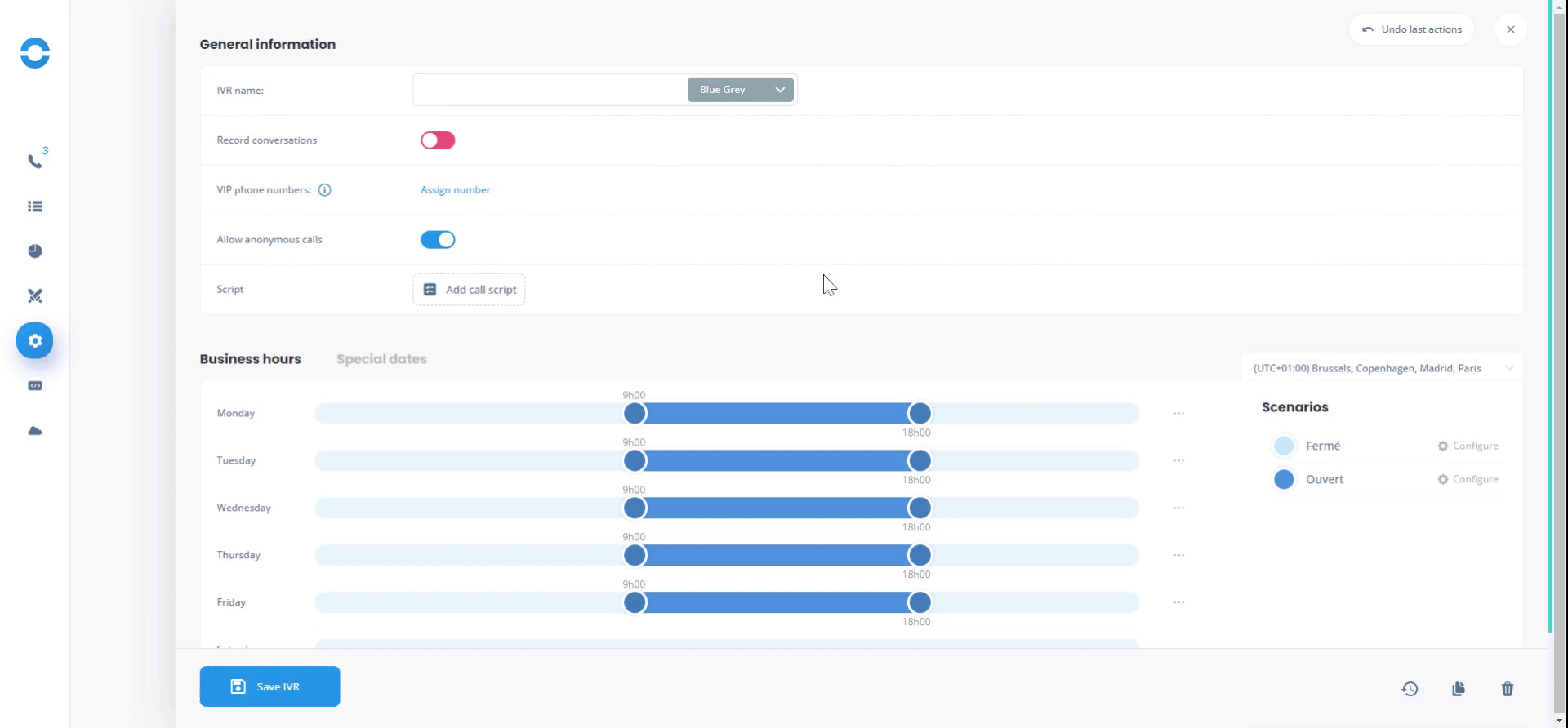Screen dimensions: 1568x728
Task: Open the timezone dropdown Brussels Copenhagen
Action: tap(1382, 368)
